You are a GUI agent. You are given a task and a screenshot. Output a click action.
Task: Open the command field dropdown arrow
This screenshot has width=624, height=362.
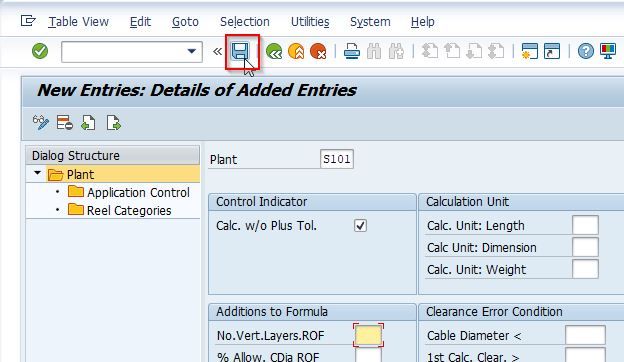[x=192, y=51]
